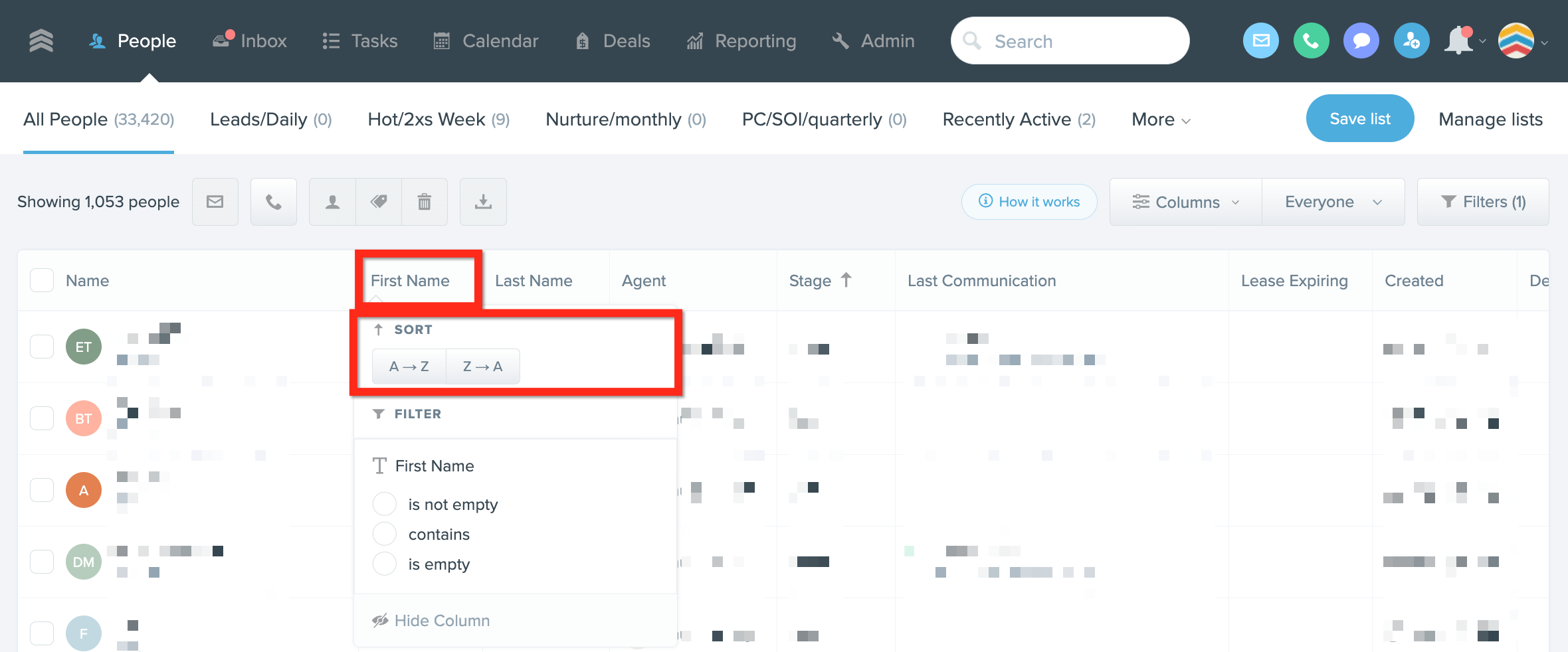
Task: Sort First Name Z to A
Action: pos(482,366)
